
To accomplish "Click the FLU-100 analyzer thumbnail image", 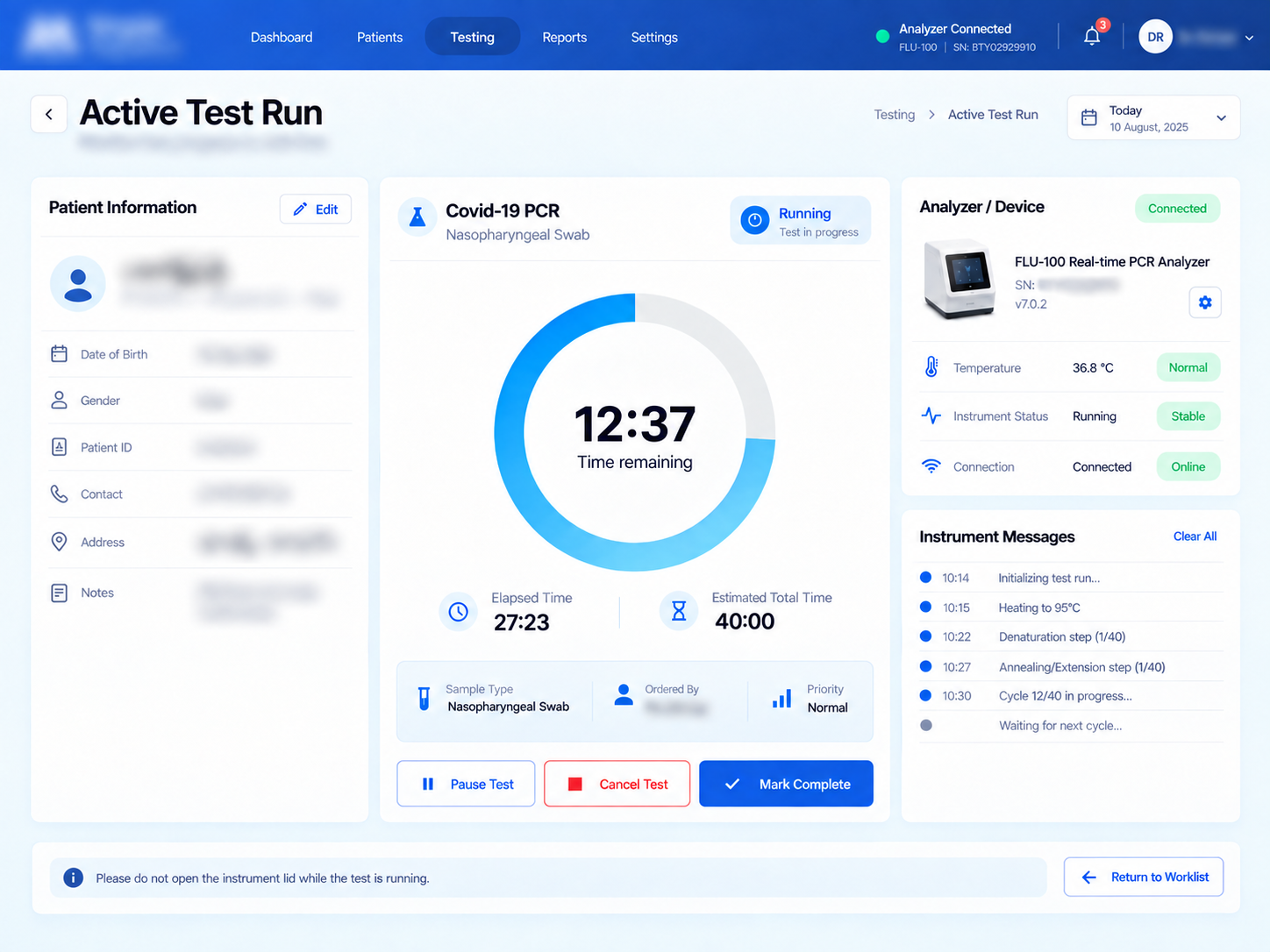I will [960, 280].
